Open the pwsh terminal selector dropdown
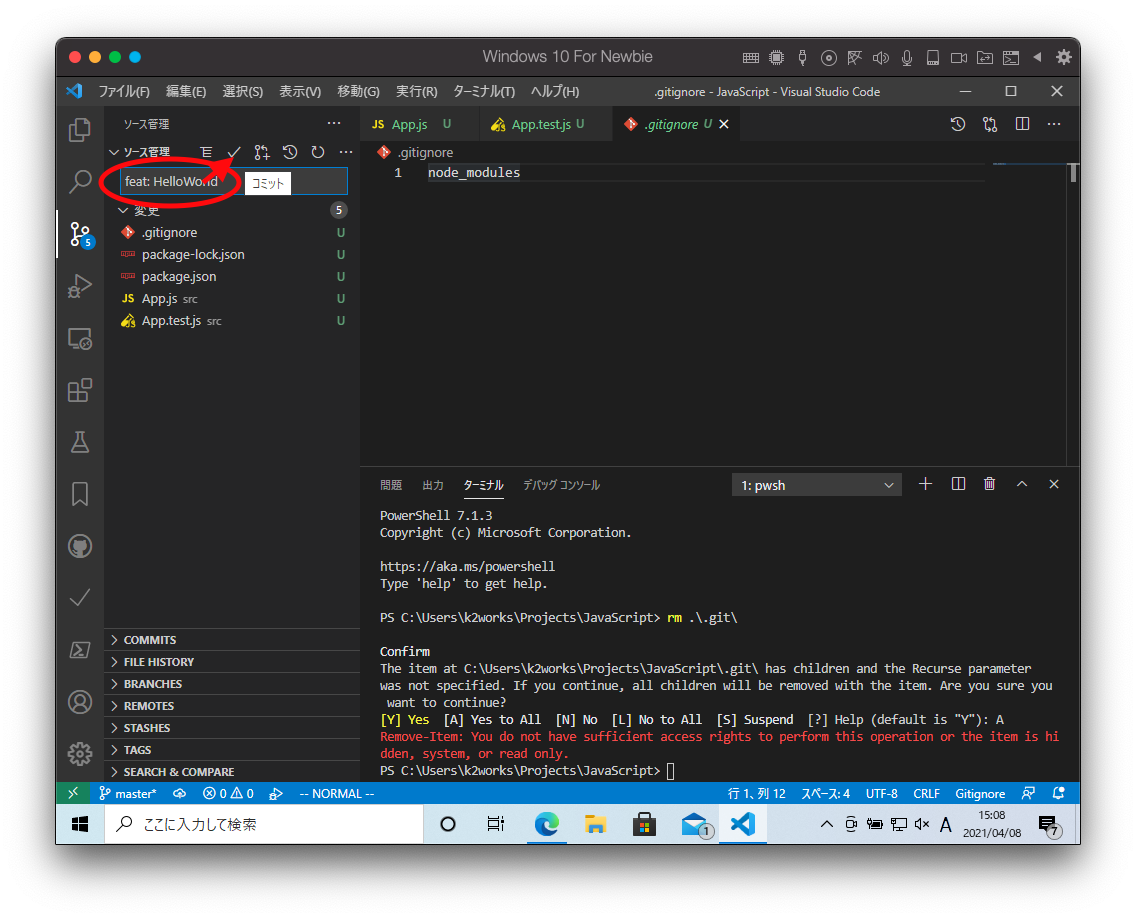Image resolution: width=1136 pixels, height=918 pixels. coord(816,485)
